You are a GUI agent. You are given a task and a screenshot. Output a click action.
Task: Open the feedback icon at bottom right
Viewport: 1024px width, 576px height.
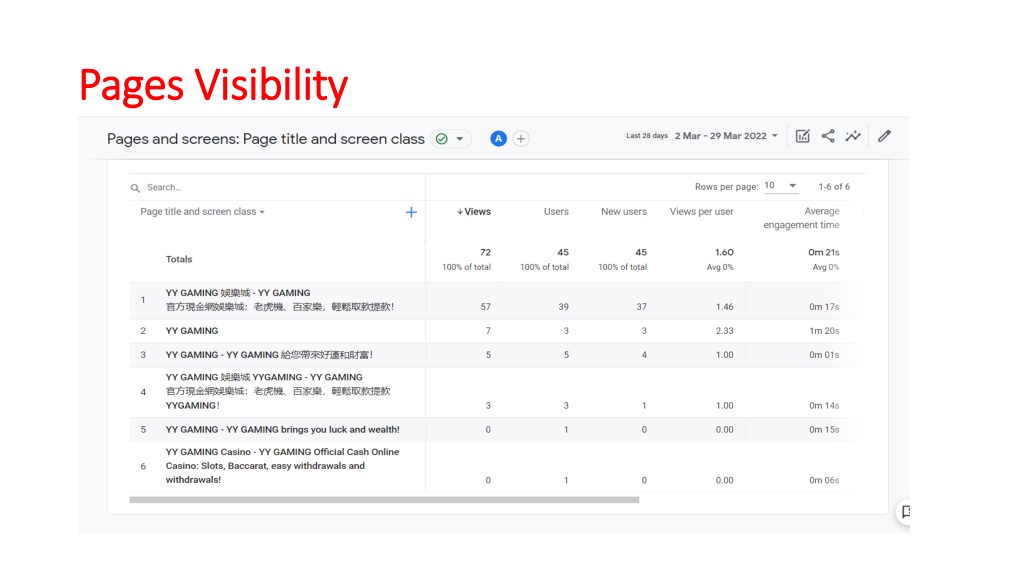pos(905,511)
